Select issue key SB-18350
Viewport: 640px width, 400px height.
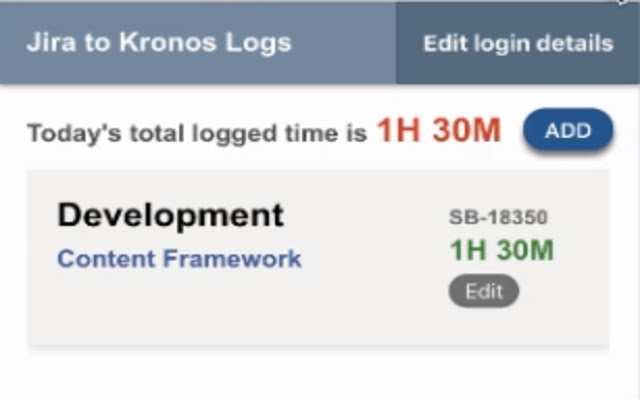498,217
